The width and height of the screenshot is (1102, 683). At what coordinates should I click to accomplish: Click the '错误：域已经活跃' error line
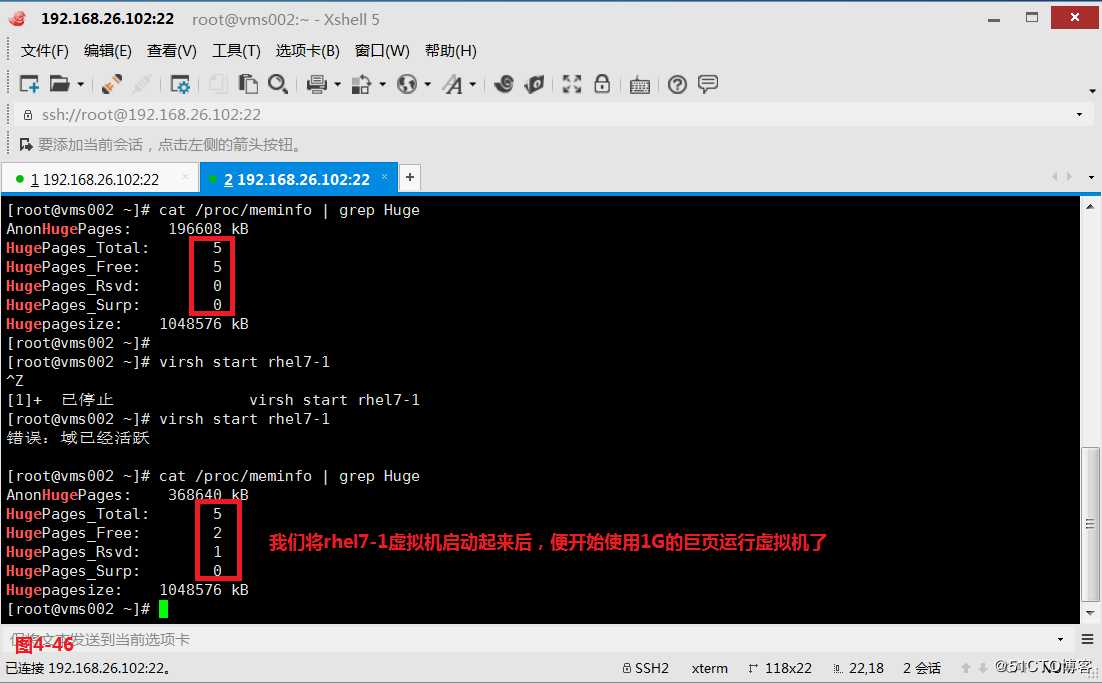[78, 438]
